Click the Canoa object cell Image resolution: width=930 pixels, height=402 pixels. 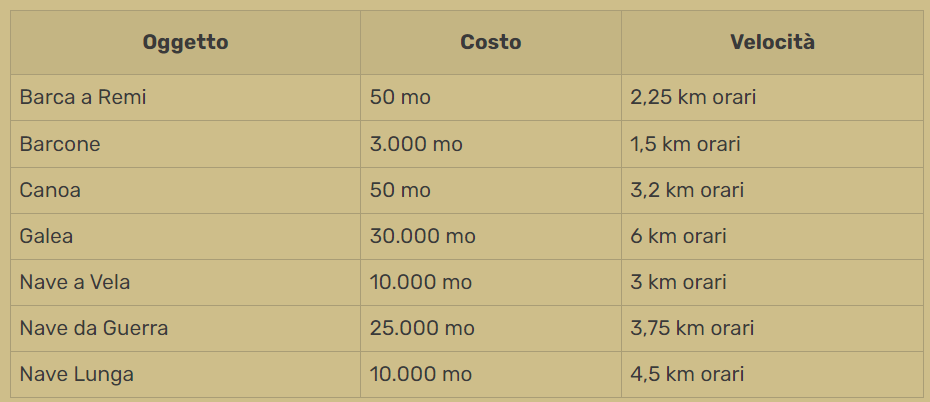coord(50,190)
